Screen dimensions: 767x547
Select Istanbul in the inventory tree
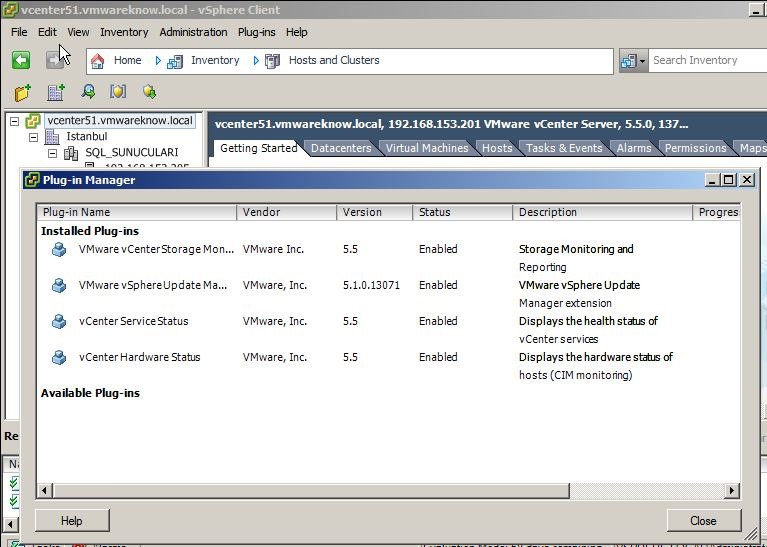tap(87, 137)
